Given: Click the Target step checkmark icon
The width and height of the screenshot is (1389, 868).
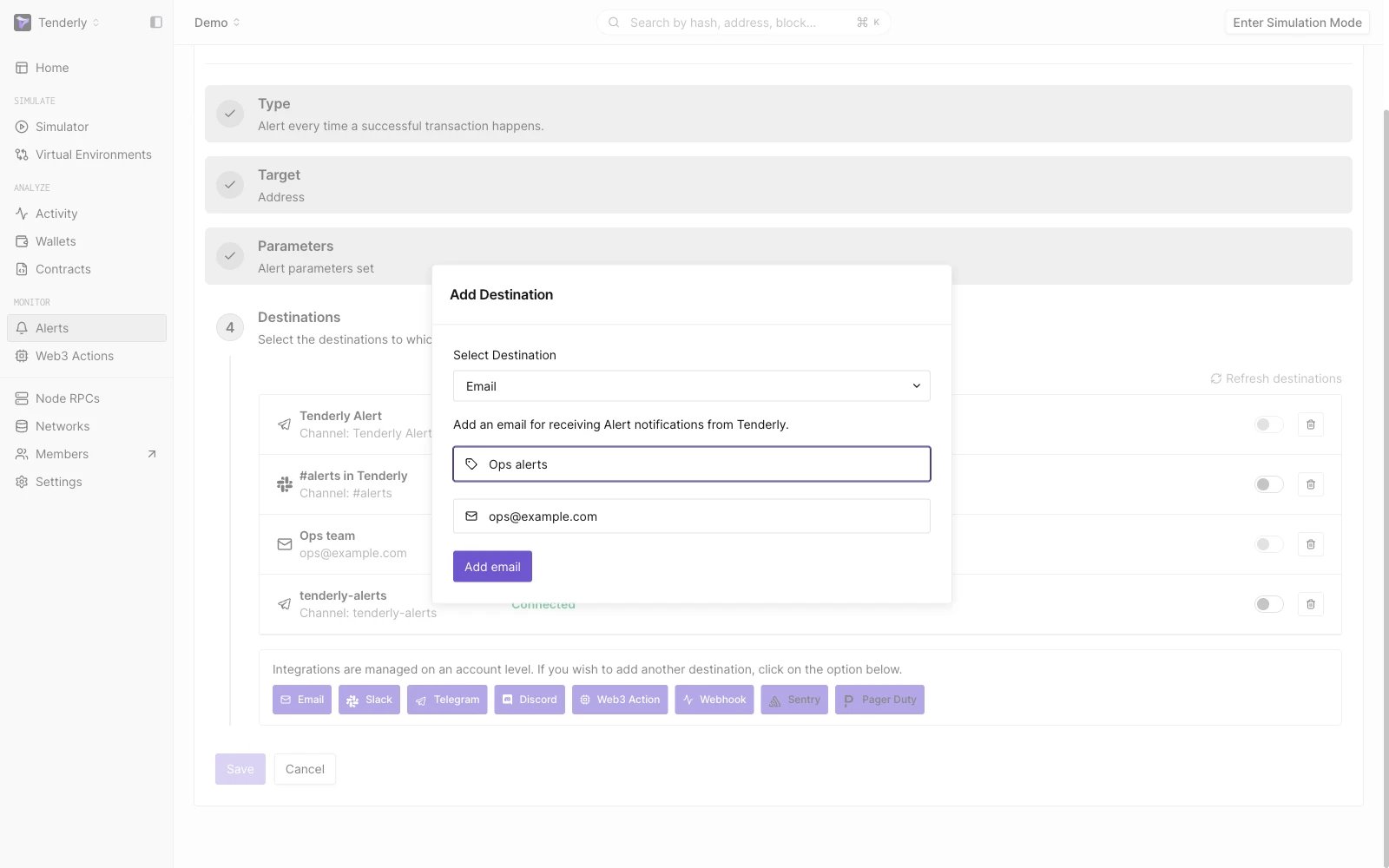Looking at the screenshot, I should point(230,185).
